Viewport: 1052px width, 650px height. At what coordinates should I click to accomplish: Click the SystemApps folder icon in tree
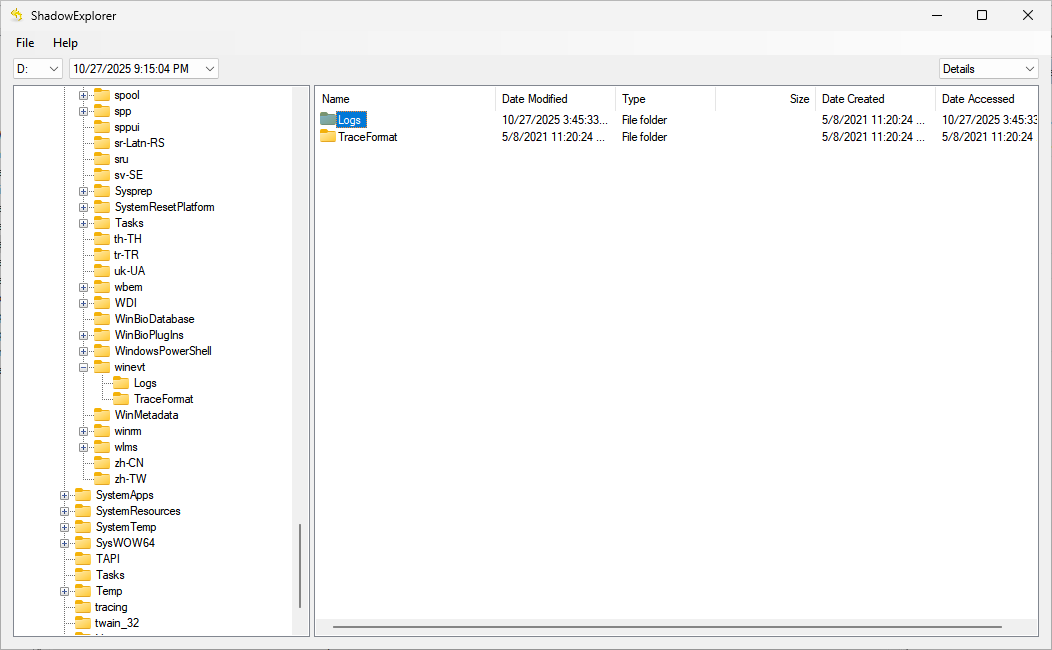pyautogui.click(x=83, y=495)
